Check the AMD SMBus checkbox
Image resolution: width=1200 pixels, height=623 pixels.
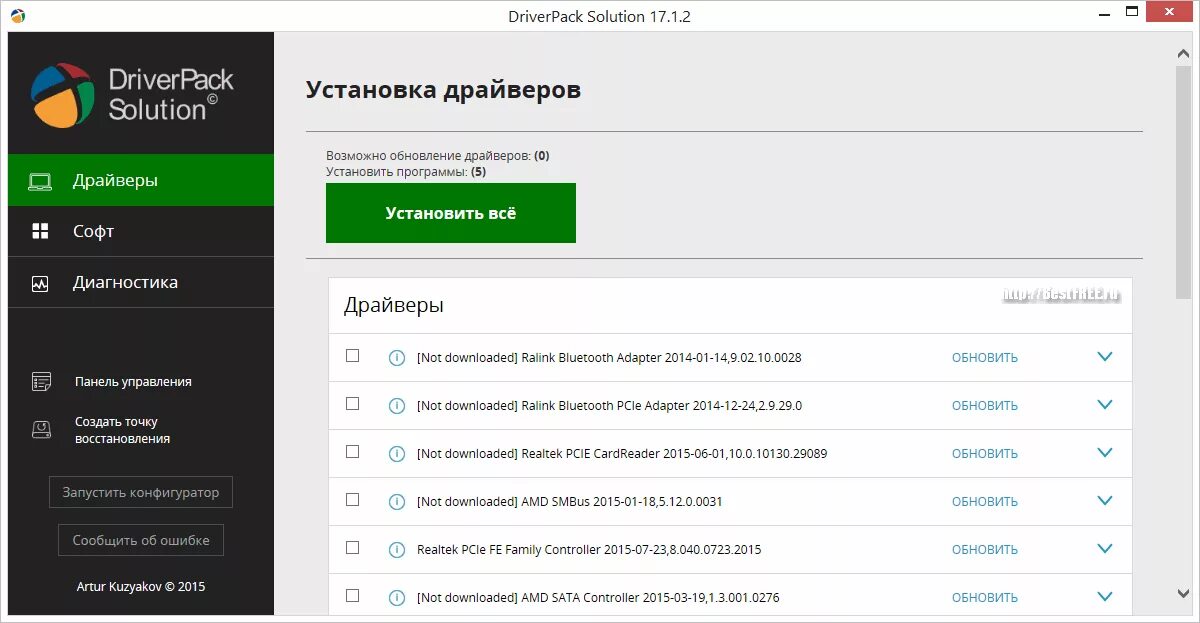click(352, 499)
